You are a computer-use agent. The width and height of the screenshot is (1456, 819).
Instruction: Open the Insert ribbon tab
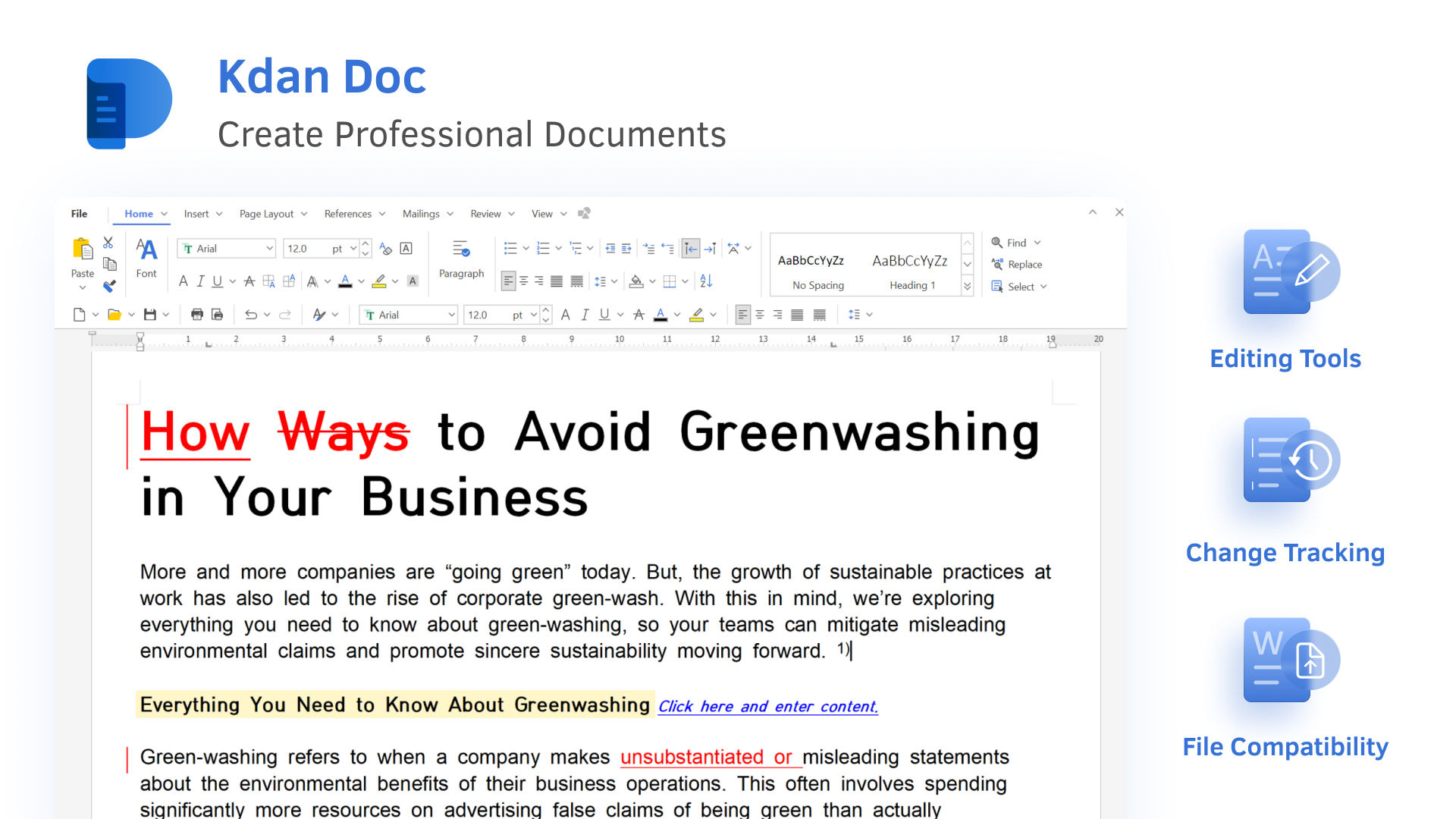[196, 214]
